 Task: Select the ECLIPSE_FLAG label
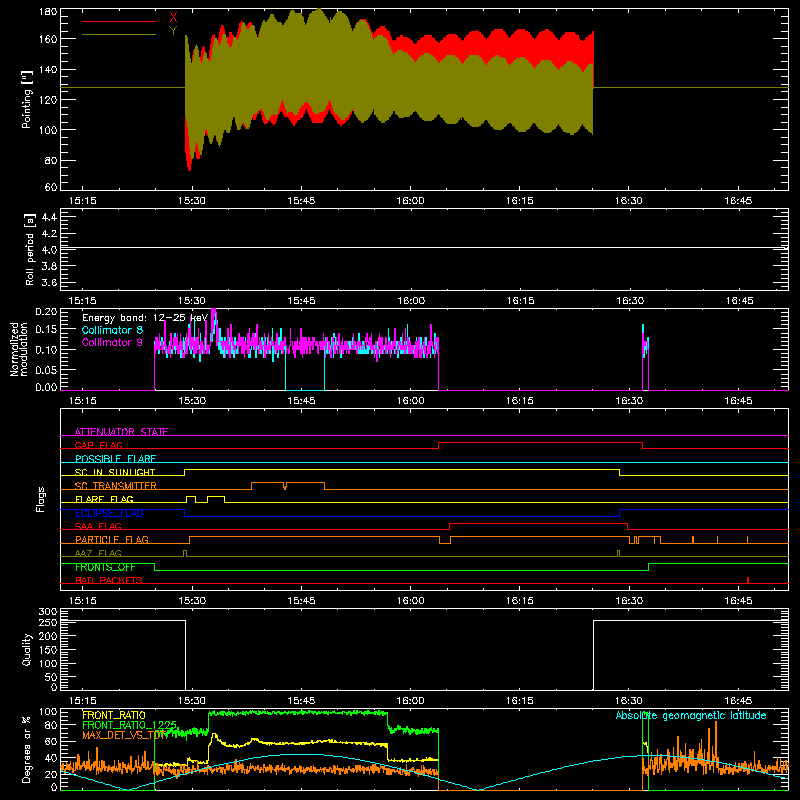(109, 513)
